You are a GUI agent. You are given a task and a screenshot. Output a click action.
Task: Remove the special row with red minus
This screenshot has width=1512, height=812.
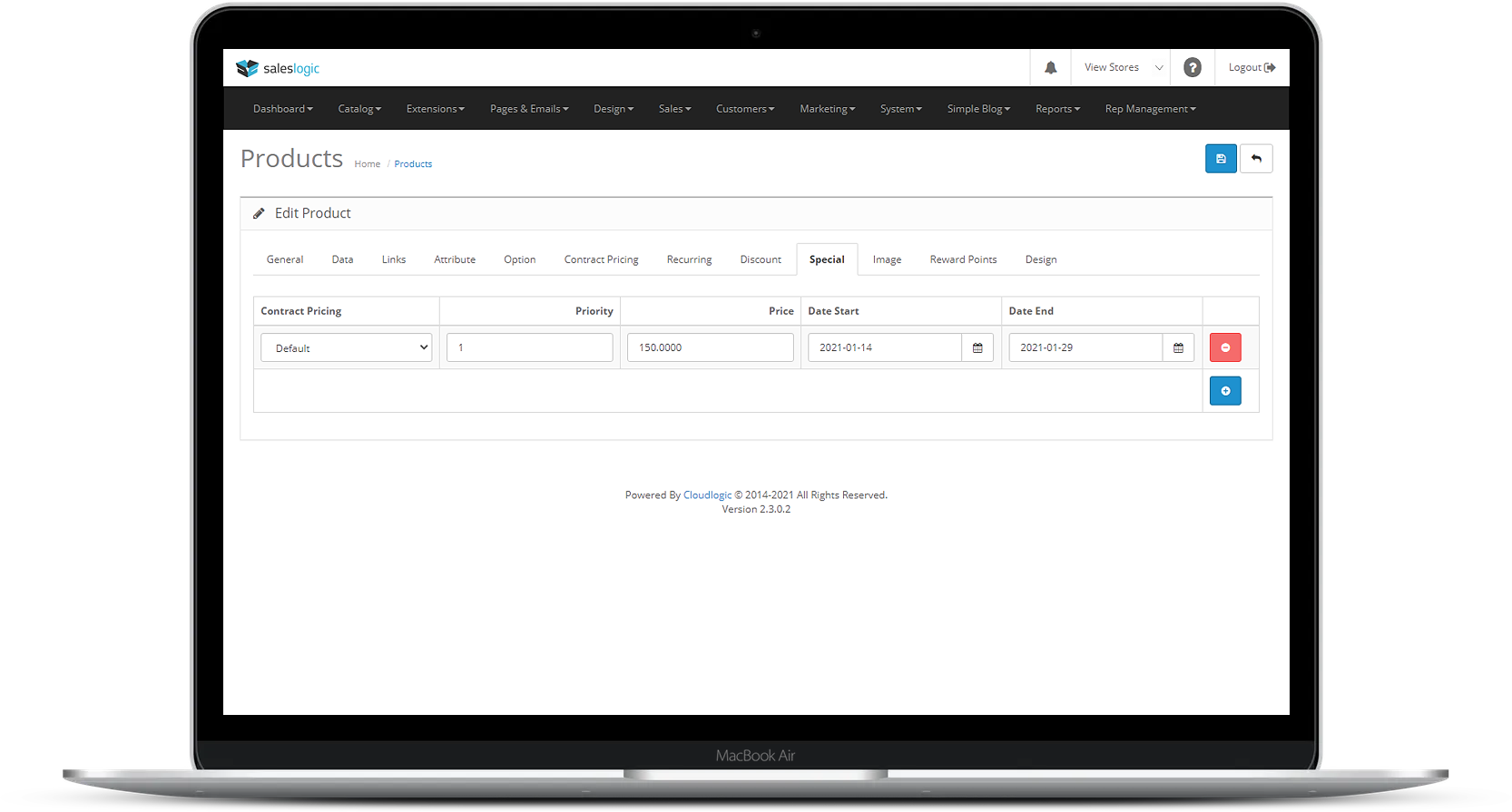1225,347
